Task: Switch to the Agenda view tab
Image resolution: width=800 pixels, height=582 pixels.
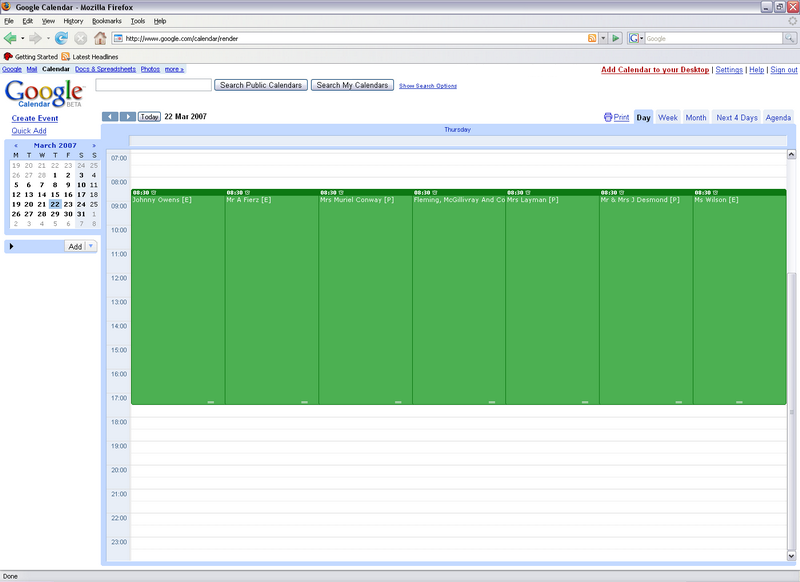Action: tap(778, 117)
